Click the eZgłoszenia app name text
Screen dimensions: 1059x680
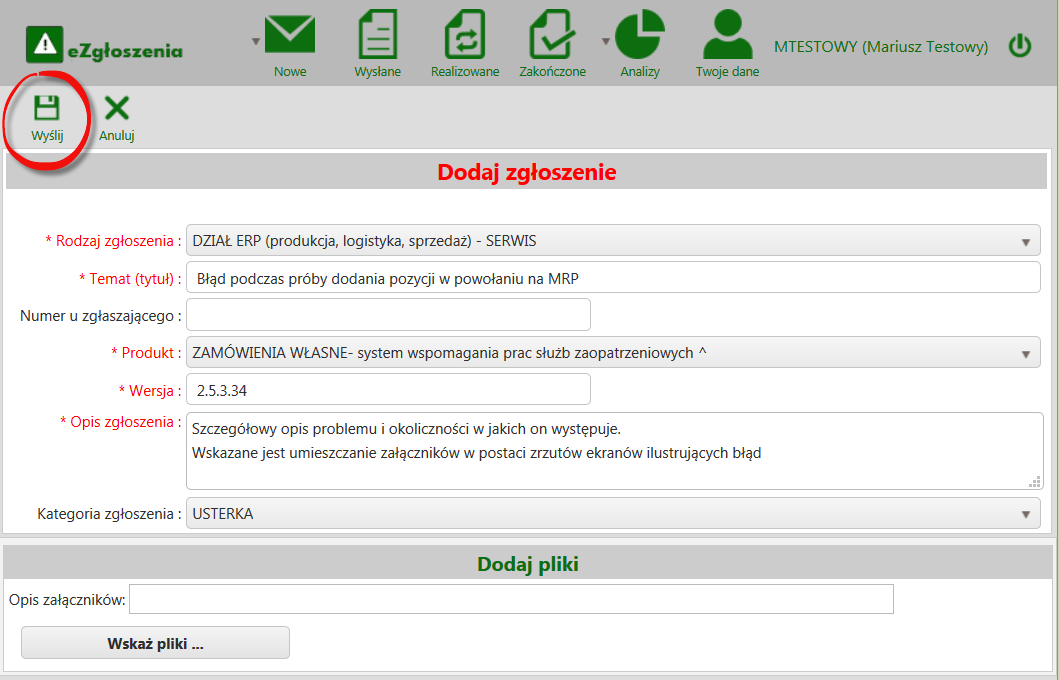tap(125, 51)
